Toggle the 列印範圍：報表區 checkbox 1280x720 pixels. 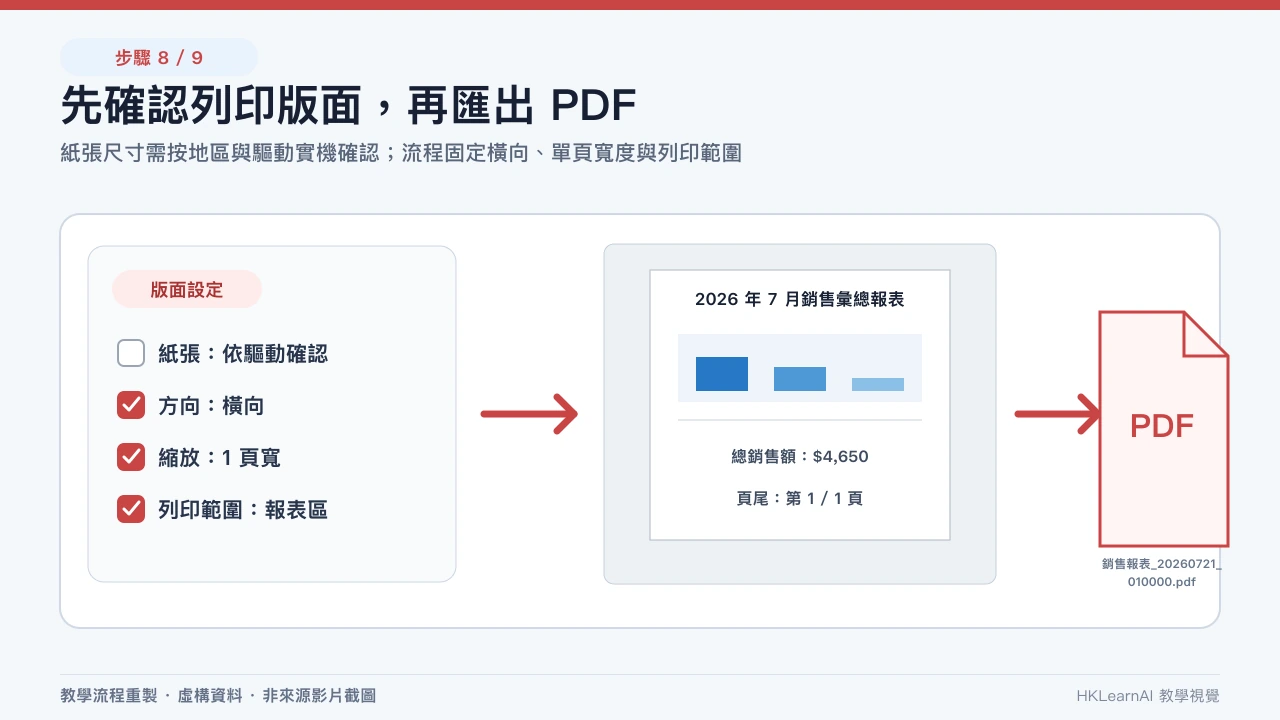pyautogui.click(x=131, y=509)
